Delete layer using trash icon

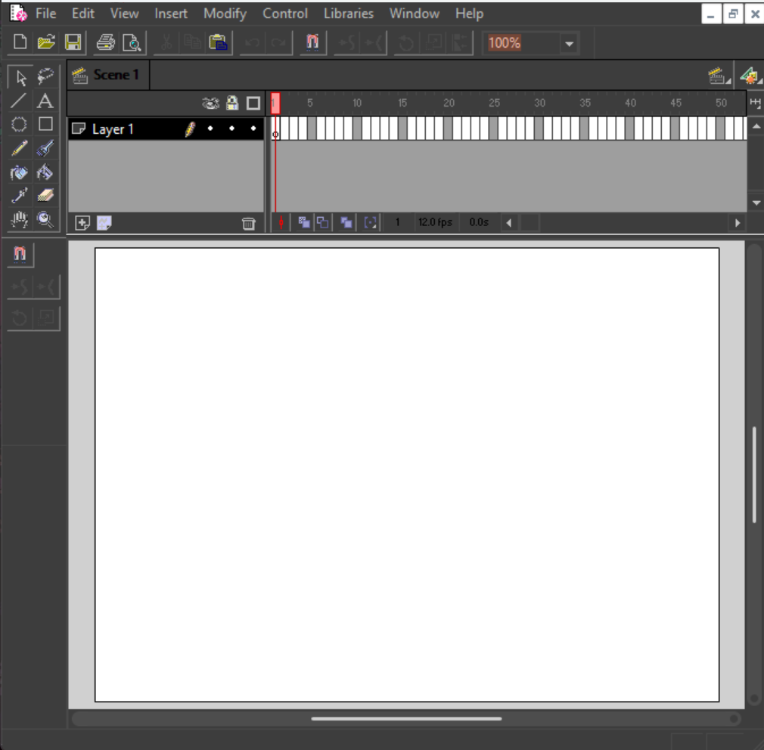(x=248, y=223)
